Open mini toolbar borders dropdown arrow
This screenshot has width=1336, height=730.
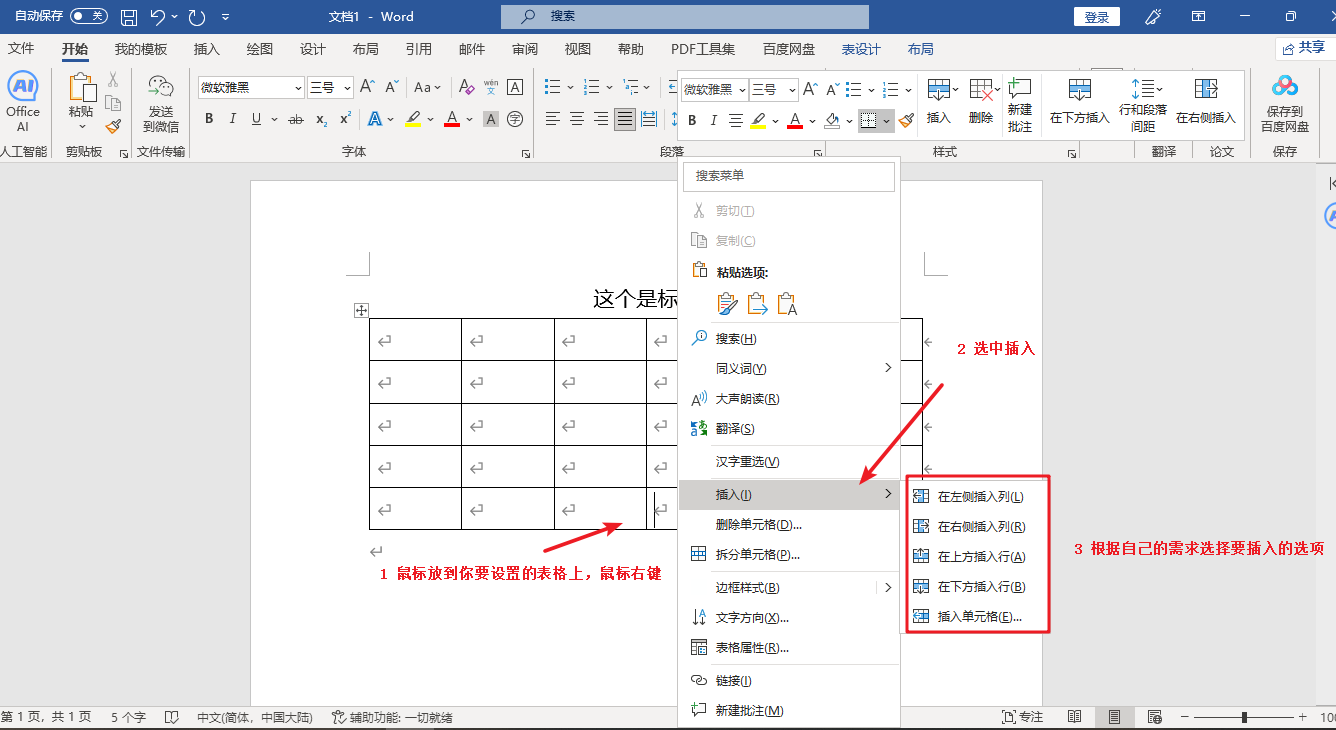coord(886,121)
